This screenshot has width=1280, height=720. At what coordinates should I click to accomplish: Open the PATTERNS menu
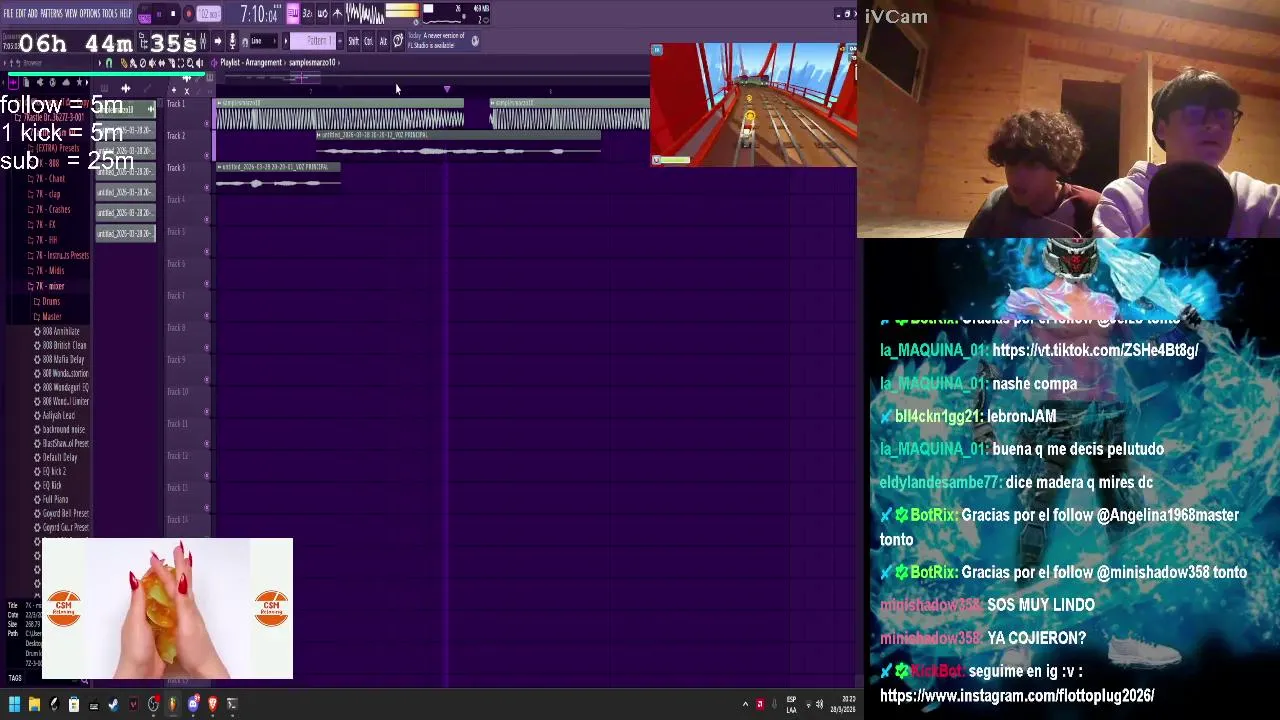pos(51,14)
